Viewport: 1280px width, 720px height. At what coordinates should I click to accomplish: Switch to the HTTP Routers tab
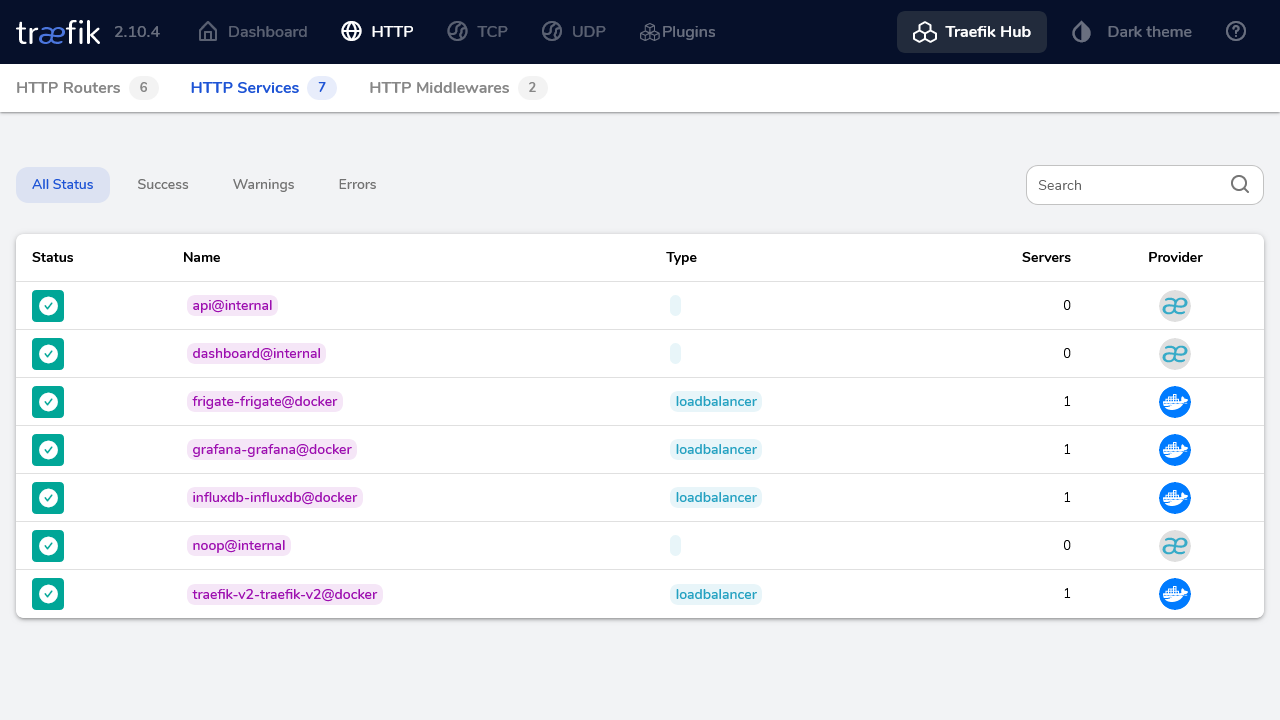click(86, 88)
